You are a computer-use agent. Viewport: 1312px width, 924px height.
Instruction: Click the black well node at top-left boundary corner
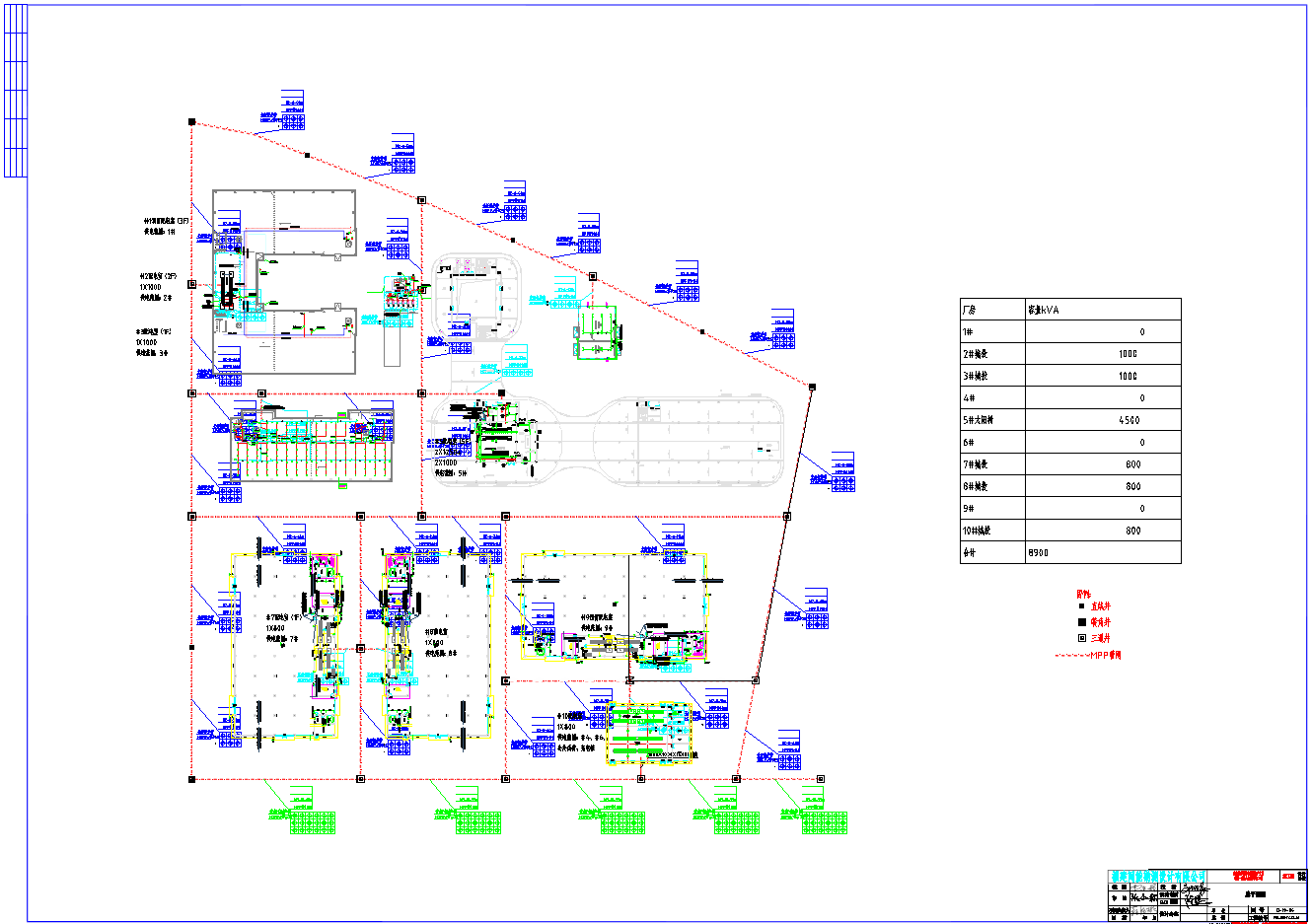(192, 122)
